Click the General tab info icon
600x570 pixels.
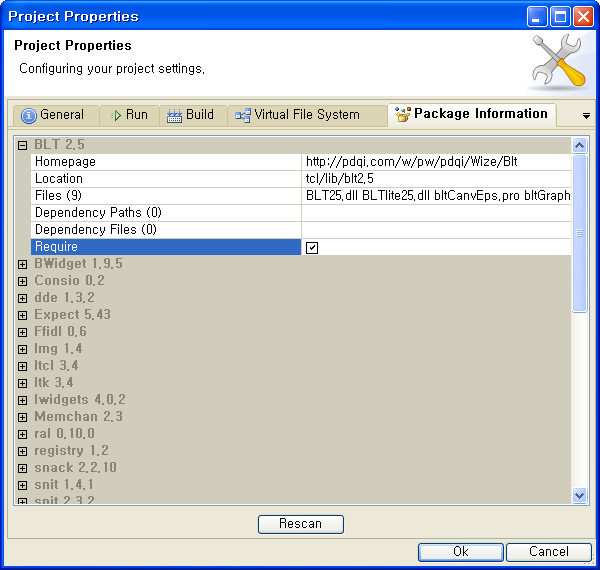(29, 115)
